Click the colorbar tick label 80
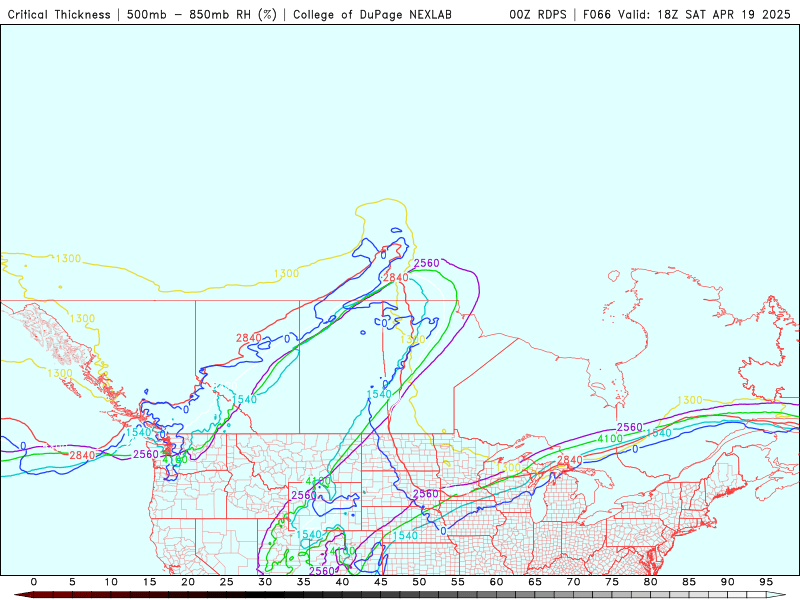The height and width of the screenshot is (600, 800). pyautogui.click(x=651, y=582)
